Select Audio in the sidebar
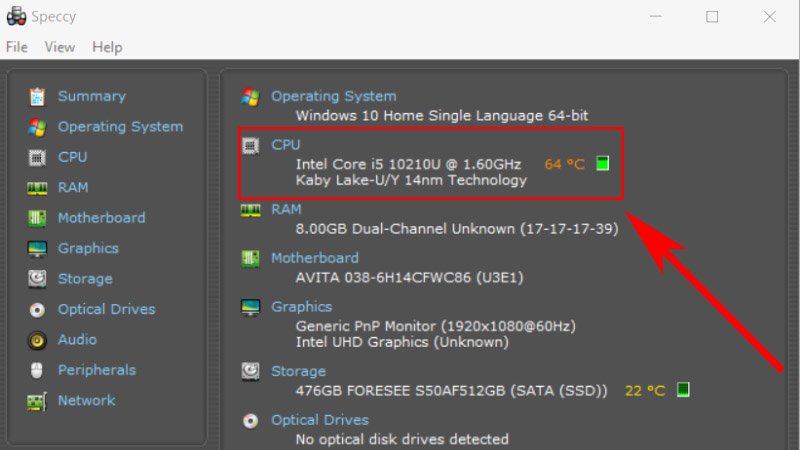This screenshot has width=800, height=450. click(x=77, y=339)
